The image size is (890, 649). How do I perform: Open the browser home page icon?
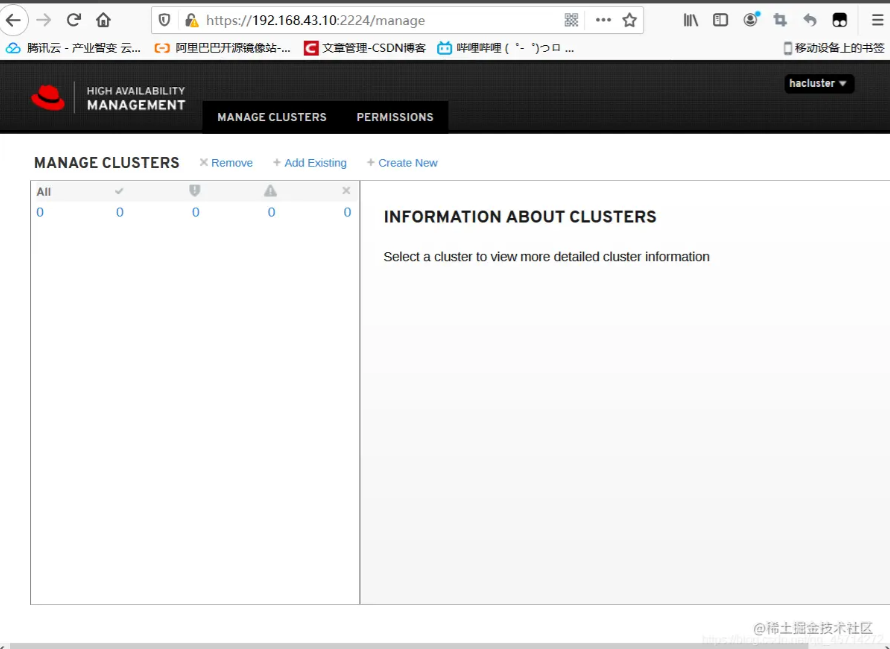103,20
